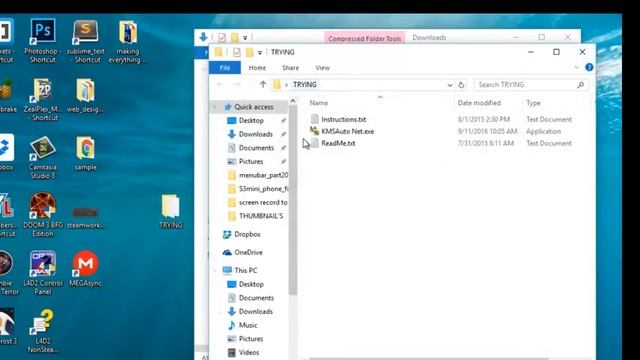
Task: Sort files by Type column
Action: pos(533,103)
